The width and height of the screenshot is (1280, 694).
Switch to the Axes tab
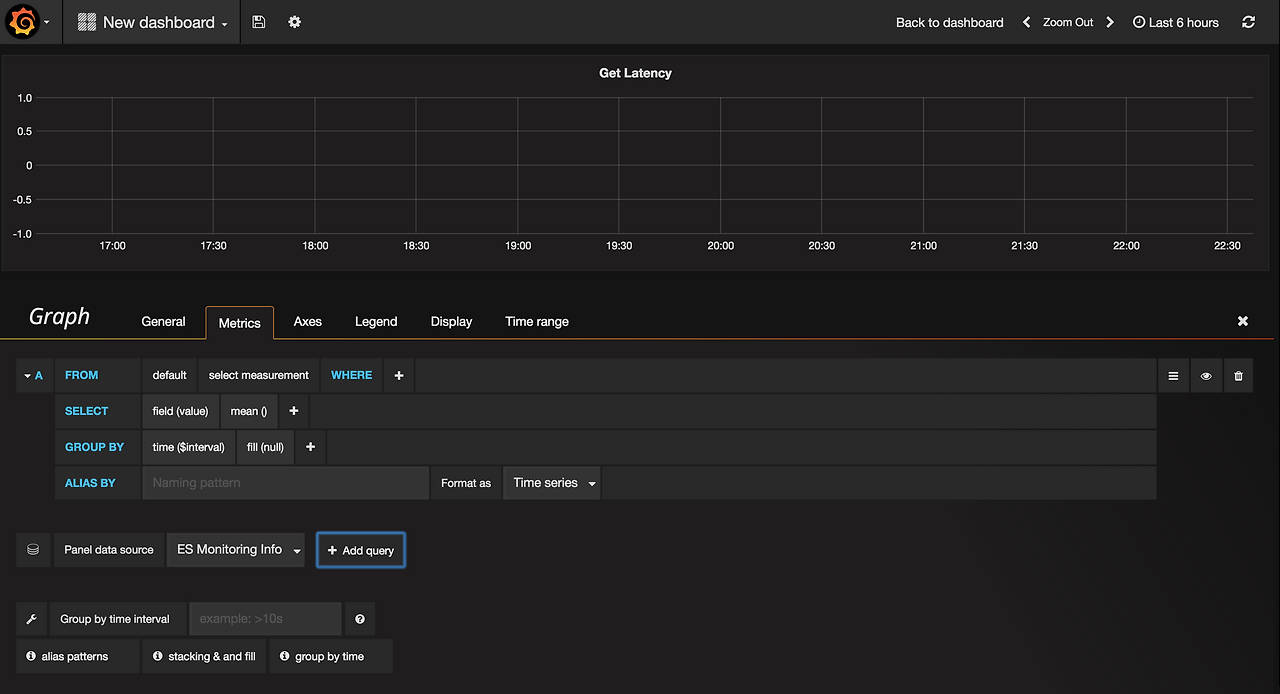pyautogui.click(x=308, y=321)
